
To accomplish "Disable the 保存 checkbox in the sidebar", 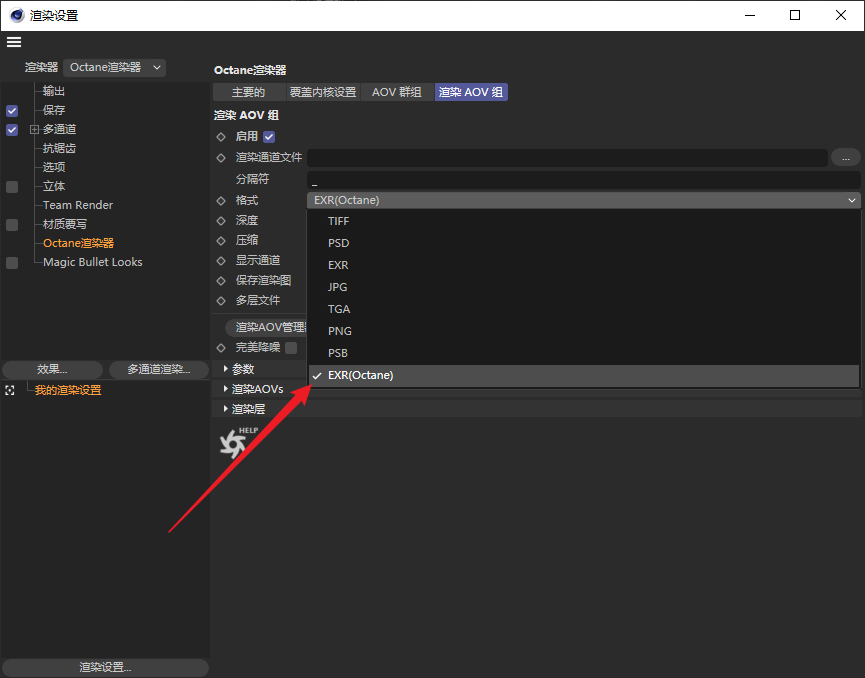I will pyautogui.click(x=12, y=111).
